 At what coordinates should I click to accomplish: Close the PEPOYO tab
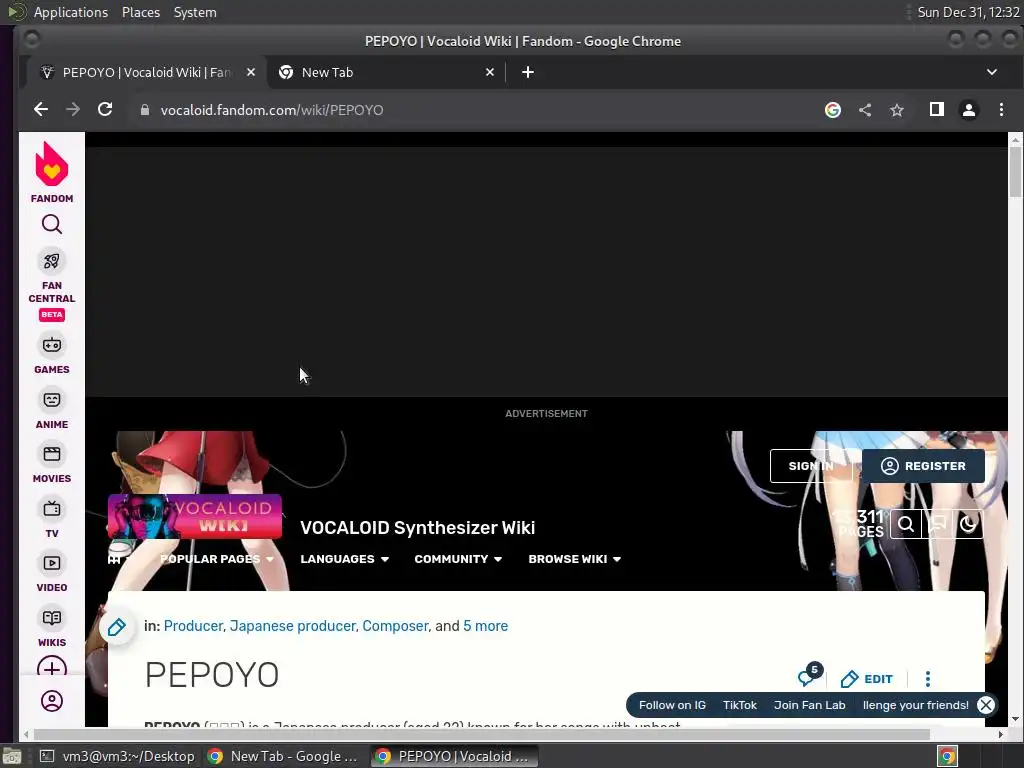point(251,72)
